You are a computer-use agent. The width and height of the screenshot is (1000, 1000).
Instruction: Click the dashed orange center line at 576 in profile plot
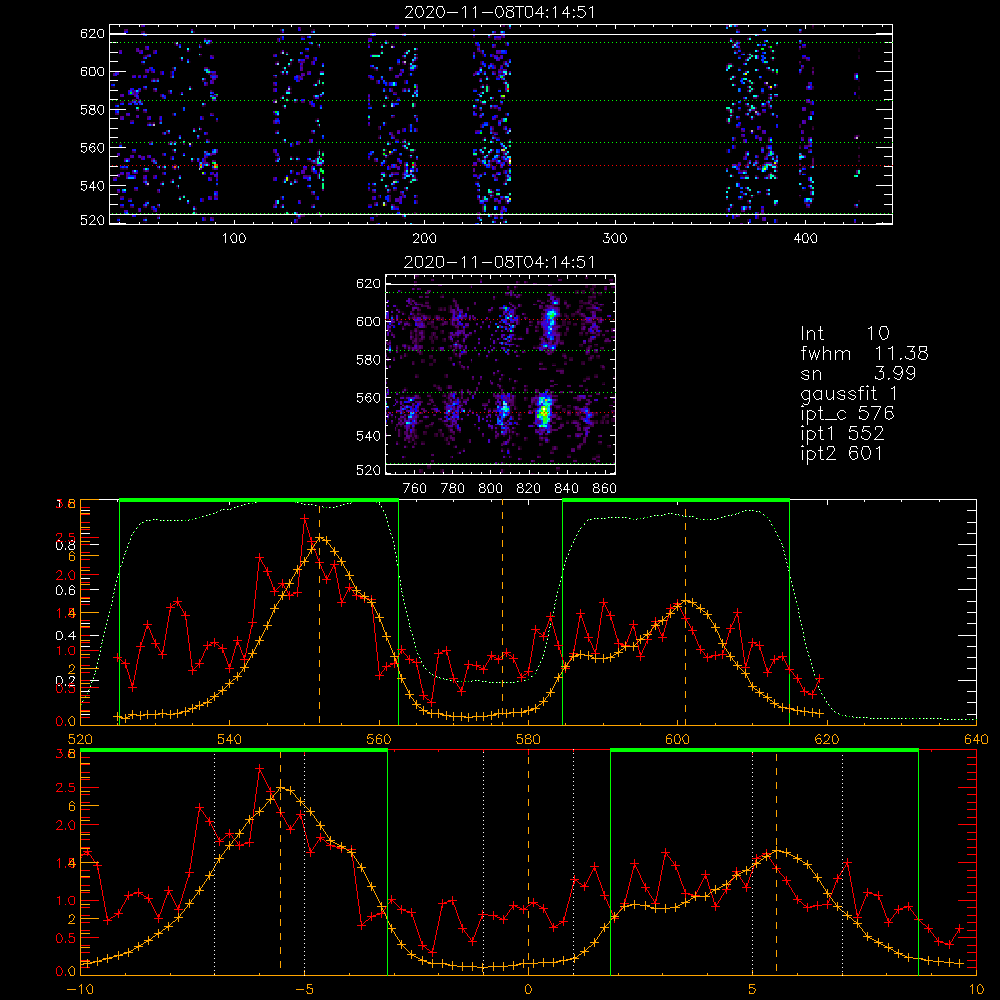tap(502, 612)
